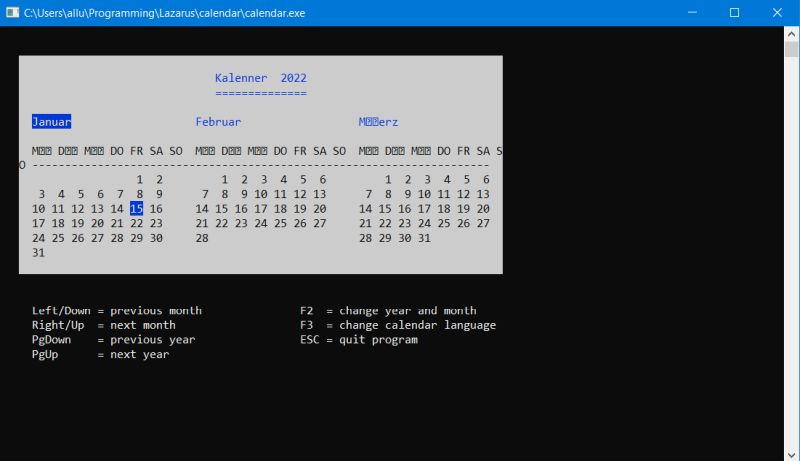Click the console window icon in title bar
The image size is (800, 461).
12,13
